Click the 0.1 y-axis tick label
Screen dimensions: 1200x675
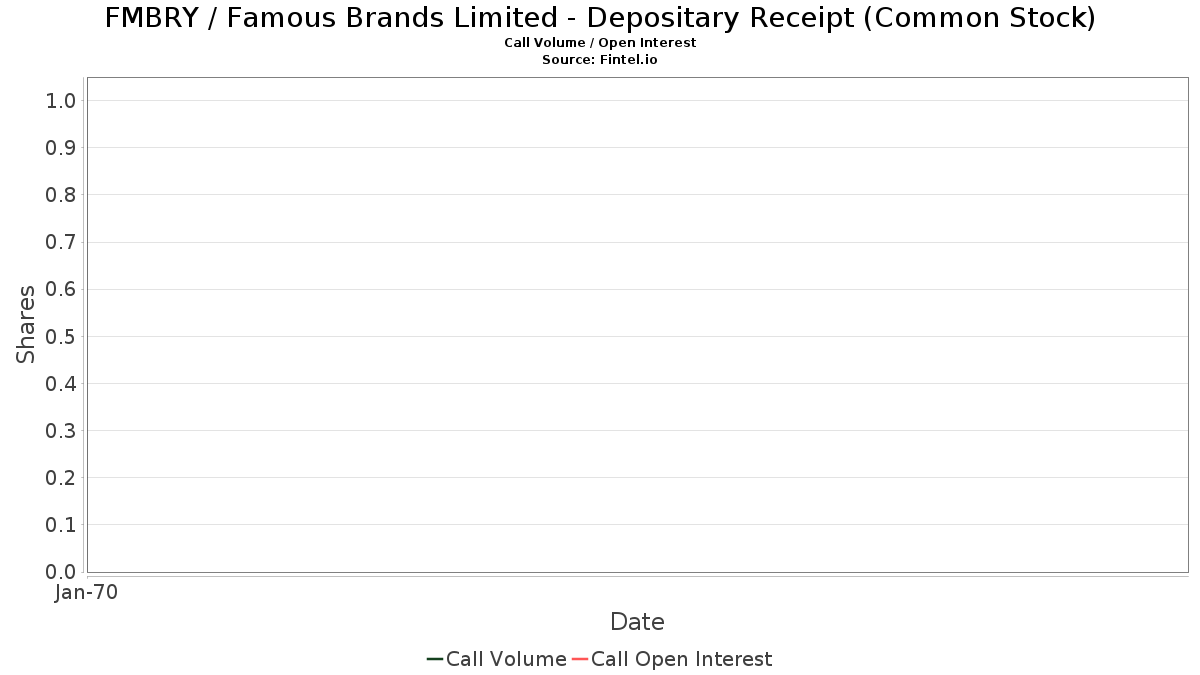(61, 524)
